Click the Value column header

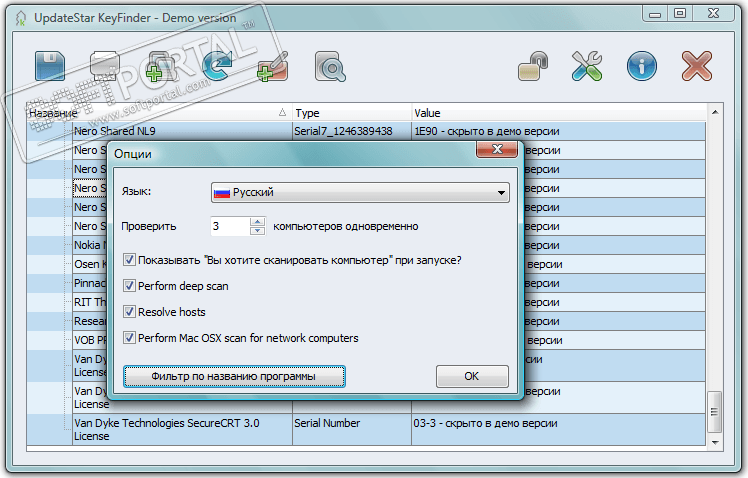[559, 113]
